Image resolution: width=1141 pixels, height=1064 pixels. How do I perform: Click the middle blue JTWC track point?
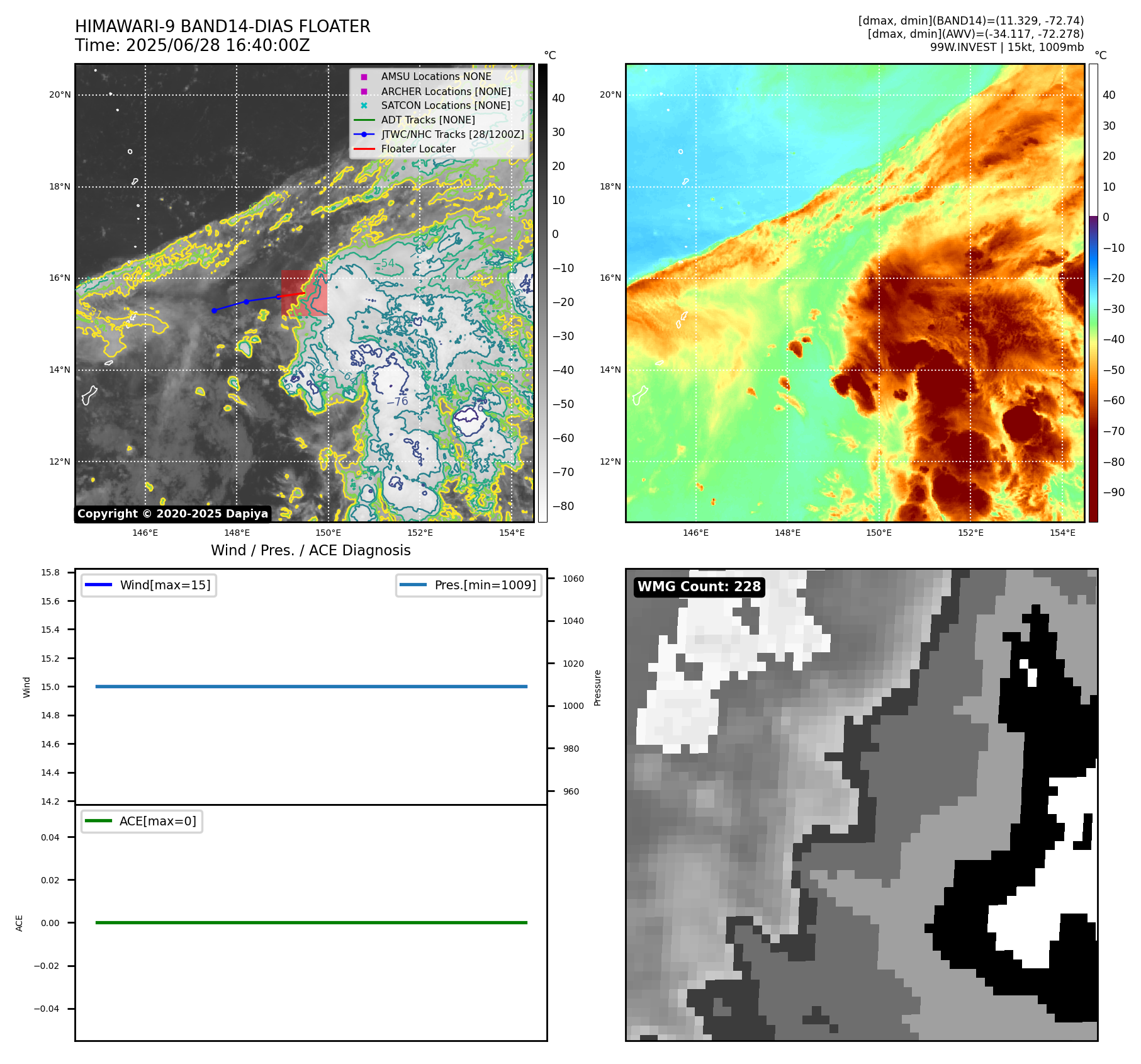pyautogui.click(x=246, y=302)
